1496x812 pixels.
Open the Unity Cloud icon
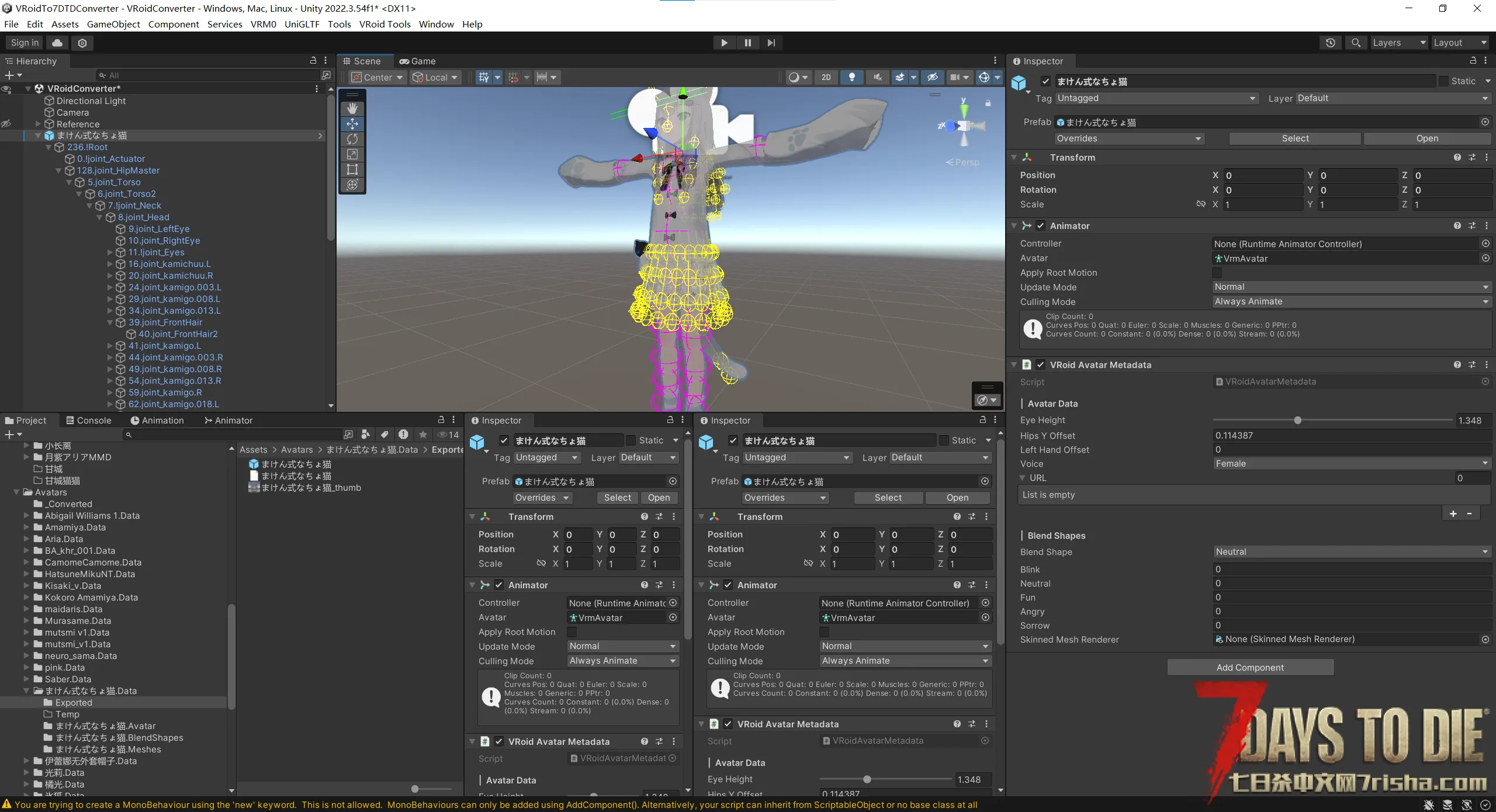pos(57,43)
